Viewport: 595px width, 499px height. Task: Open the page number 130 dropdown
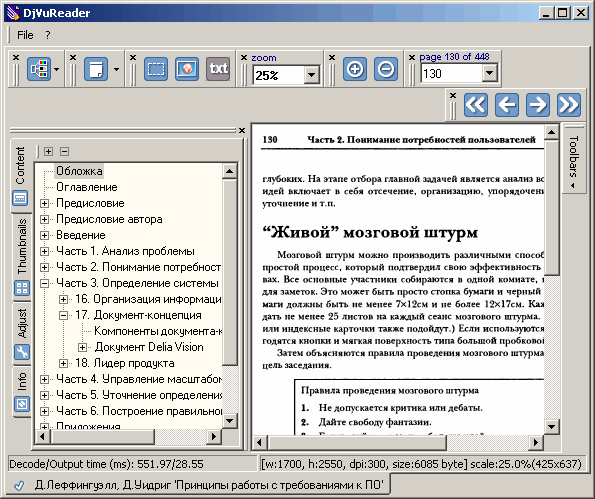pos(490,73)
